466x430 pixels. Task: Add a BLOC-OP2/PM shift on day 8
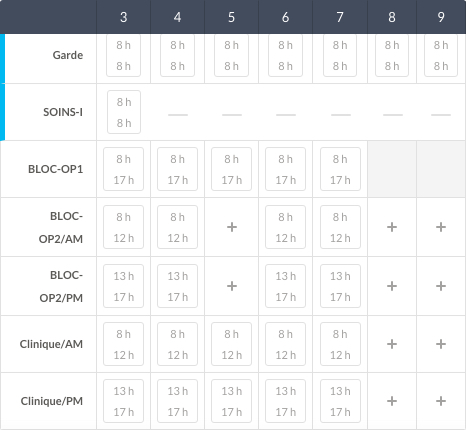[x=392, y=286]
